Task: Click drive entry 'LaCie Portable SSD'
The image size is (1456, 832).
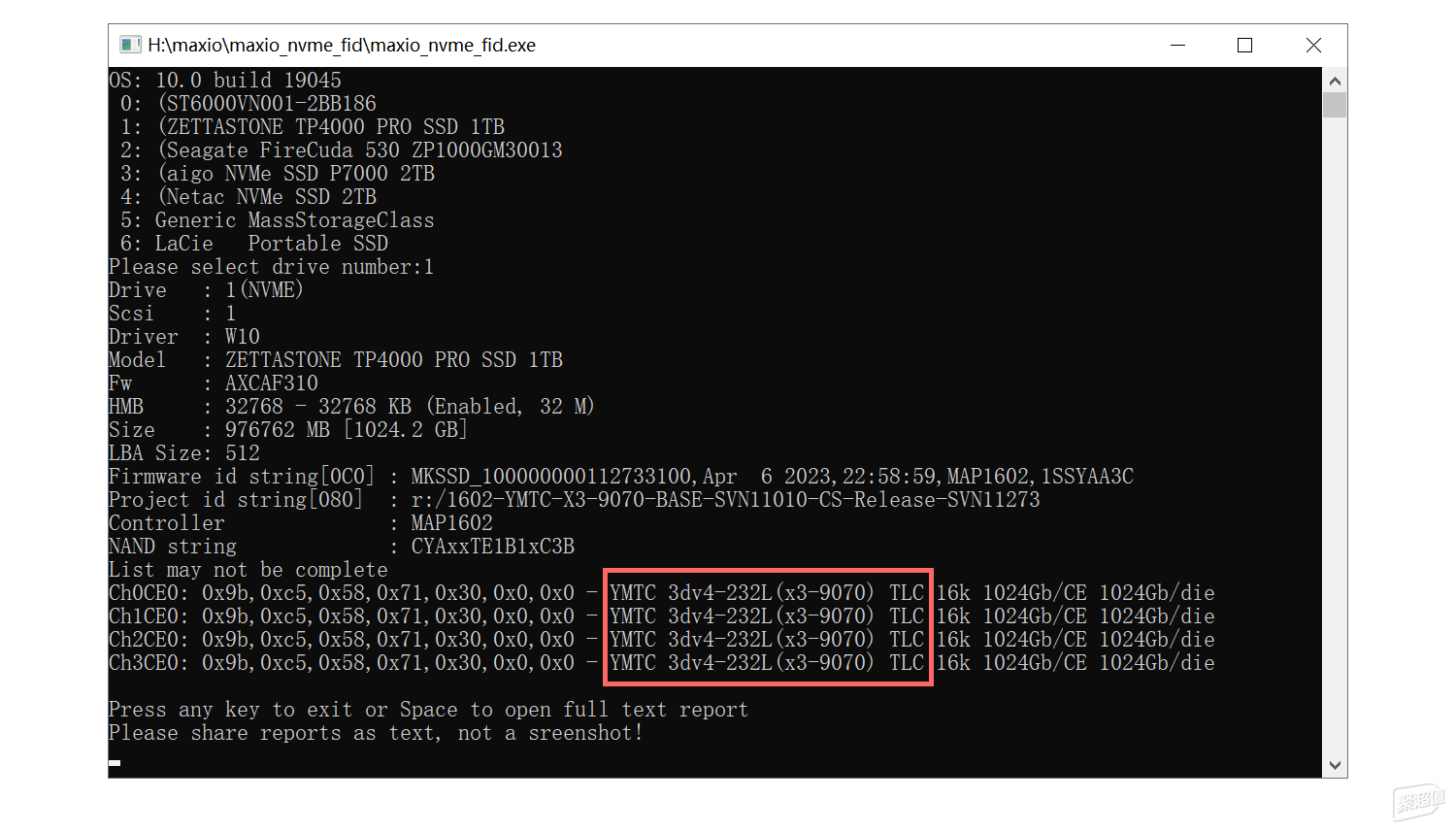Action: pyautogui.click(x=272, y=244)
